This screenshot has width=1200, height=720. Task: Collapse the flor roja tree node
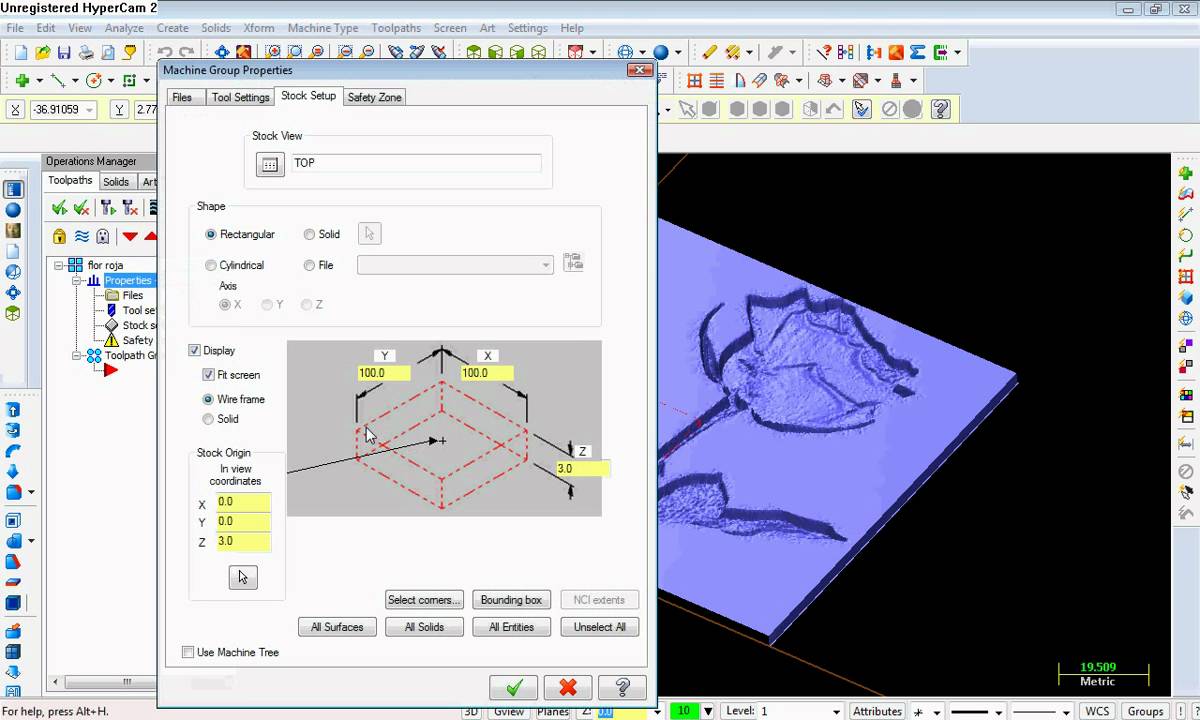point(59,265)
